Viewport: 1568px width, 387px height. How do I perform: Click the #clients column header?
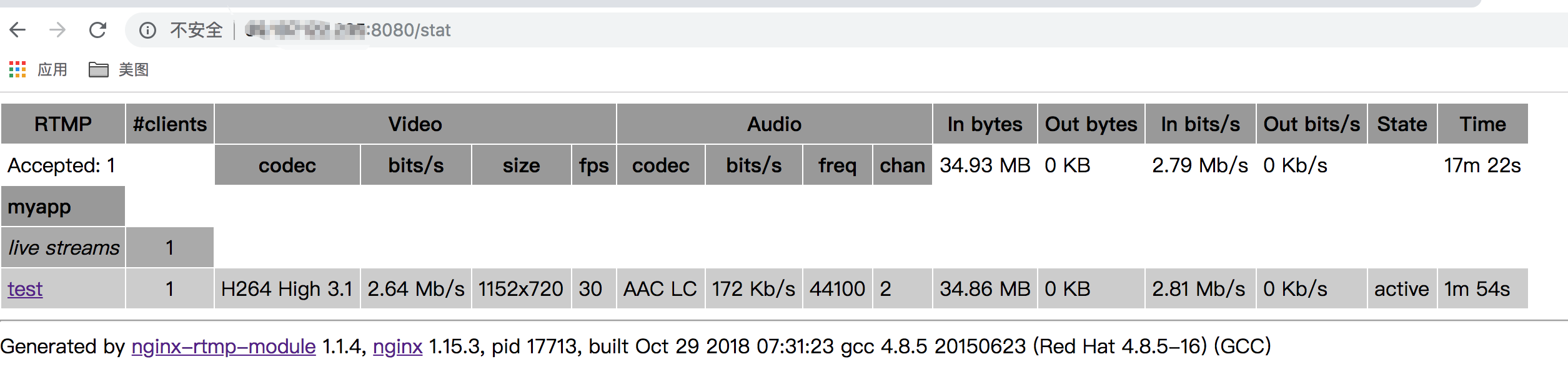169,124
